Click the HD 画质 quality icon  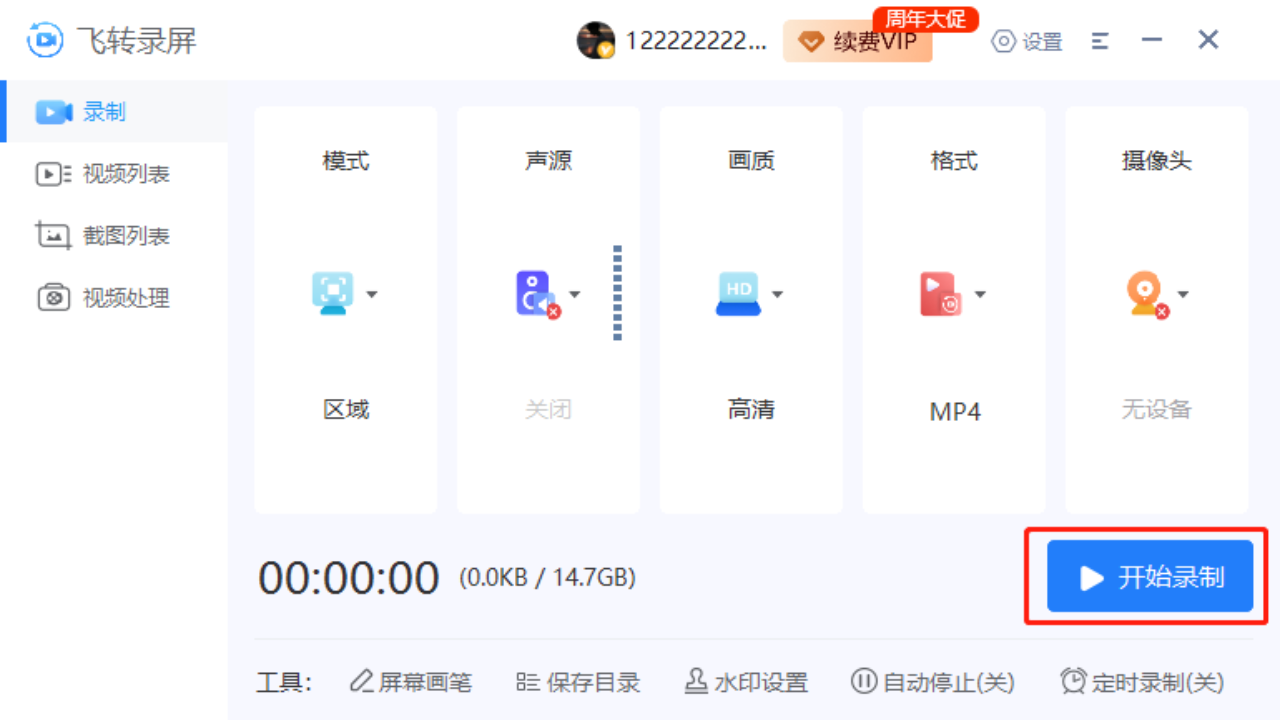[x=739, y=293]
